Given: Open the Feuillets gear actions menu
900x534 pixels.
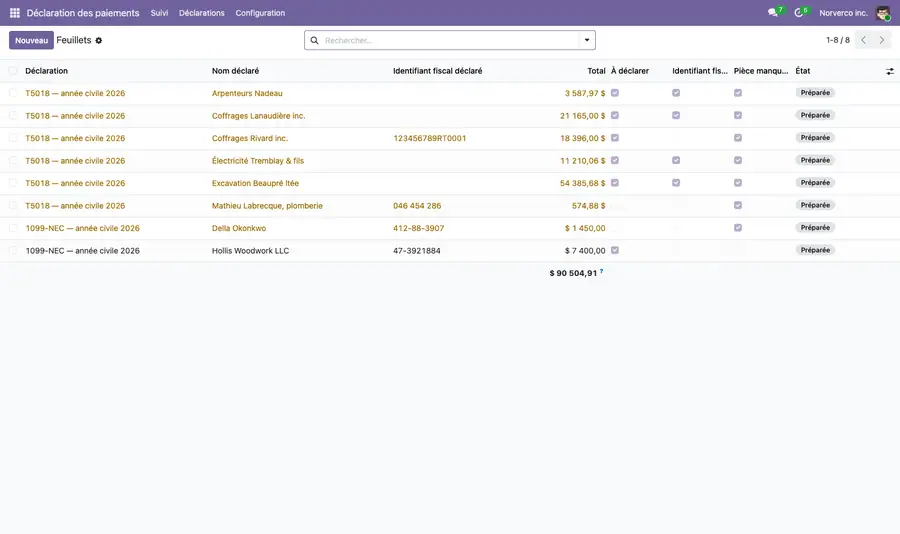Looking at the screenshot, I should [99, 41].
